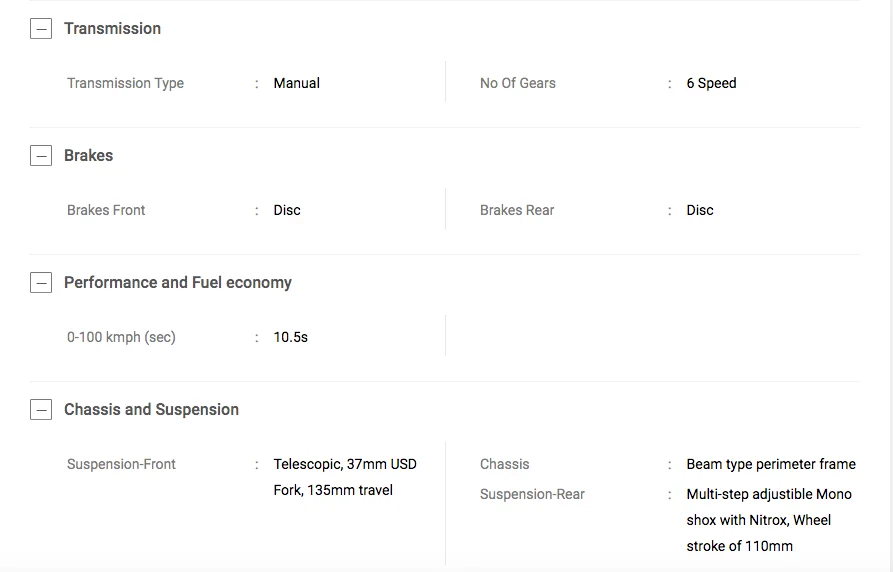Image resolution: width=893 pixels, height=572 pixels.
Task: Click the 6 Speed value
Action: click(x=711, y=83)
